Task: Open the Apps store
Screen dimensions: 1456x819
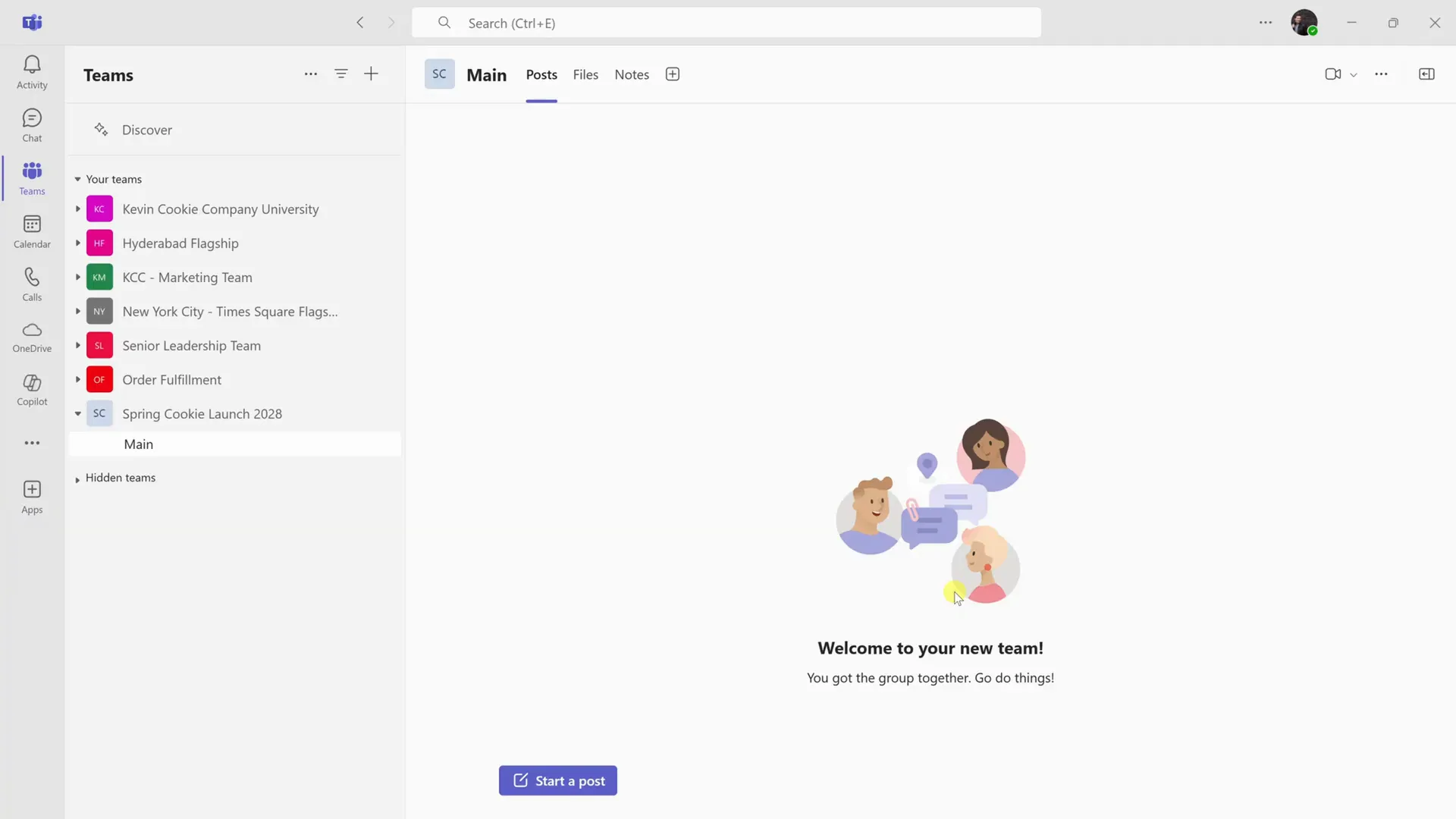Action: pos(32,497)
